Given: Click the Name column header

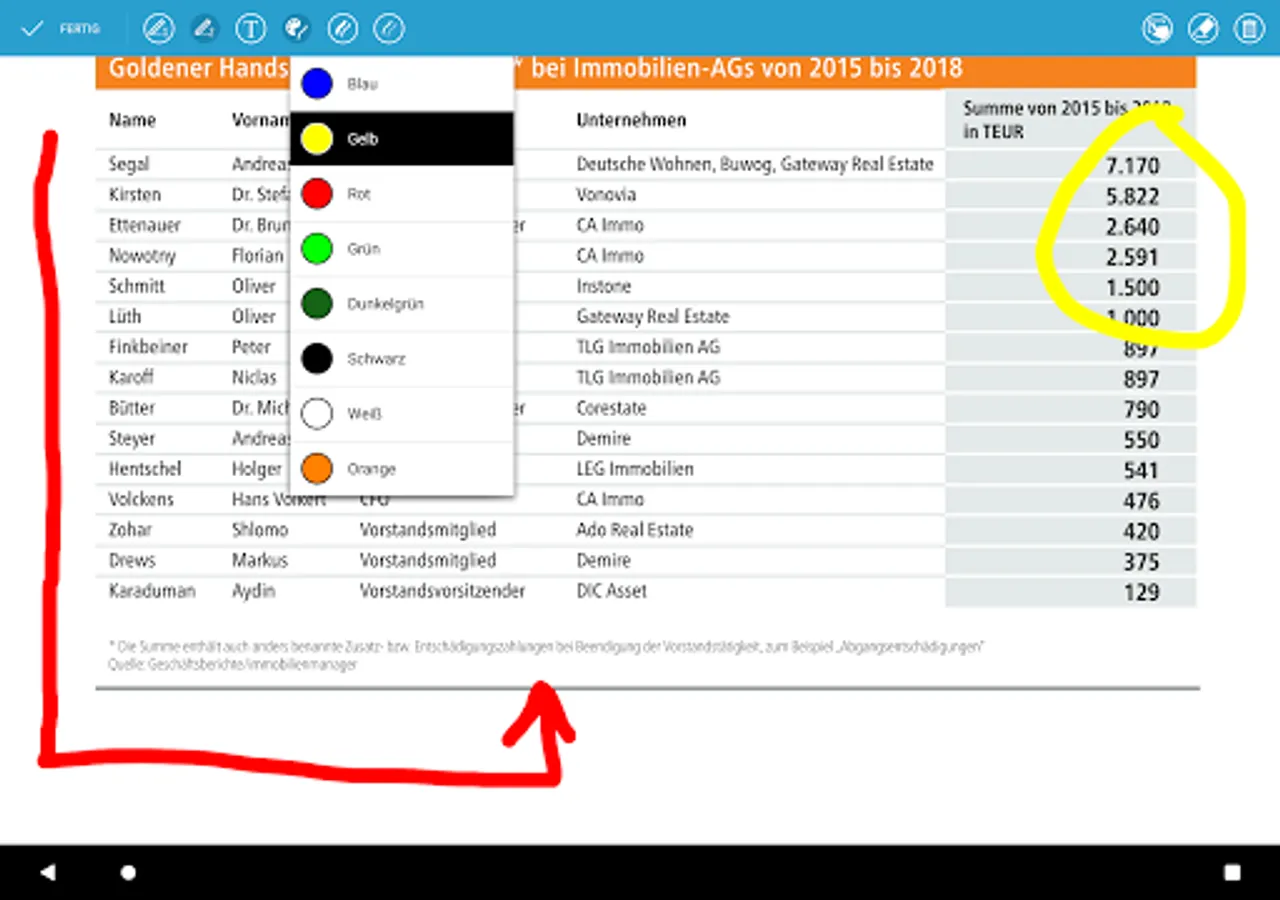Looking at the screenshot, I should (x=132, y=120).
